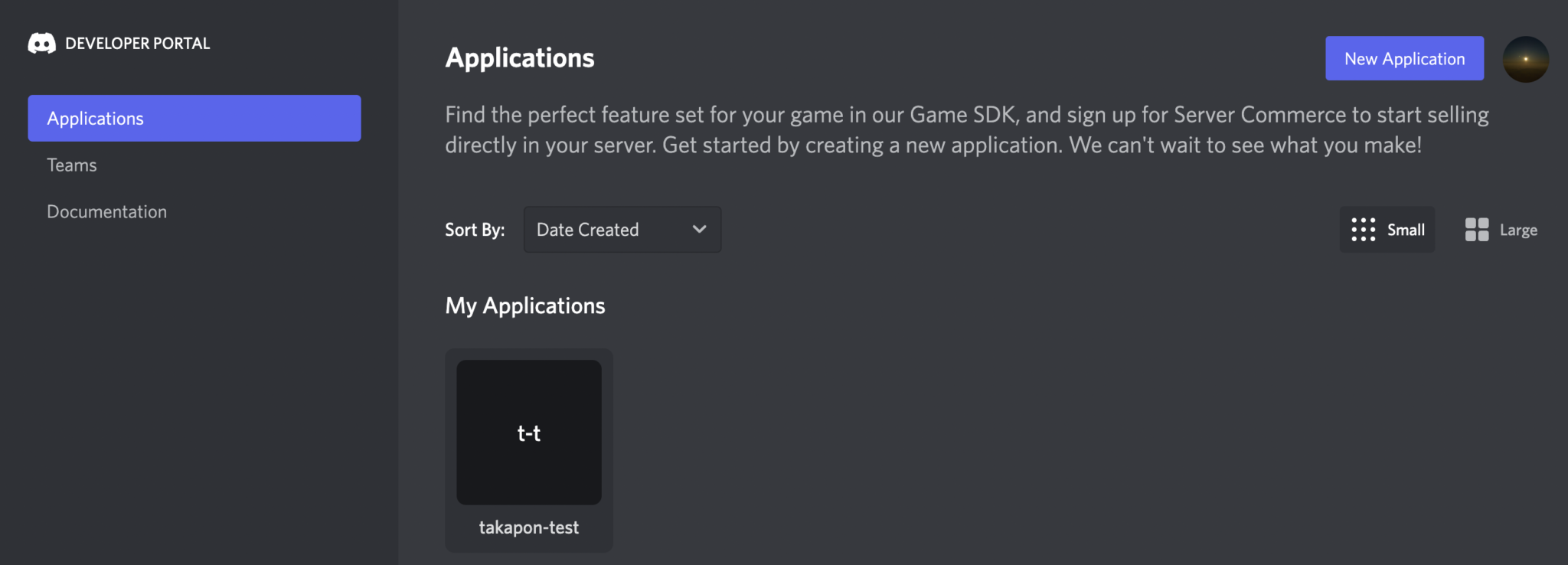The image size is (1568, 565).
Task: Open the user profile avatar menu
Action: coord(1525,59)
